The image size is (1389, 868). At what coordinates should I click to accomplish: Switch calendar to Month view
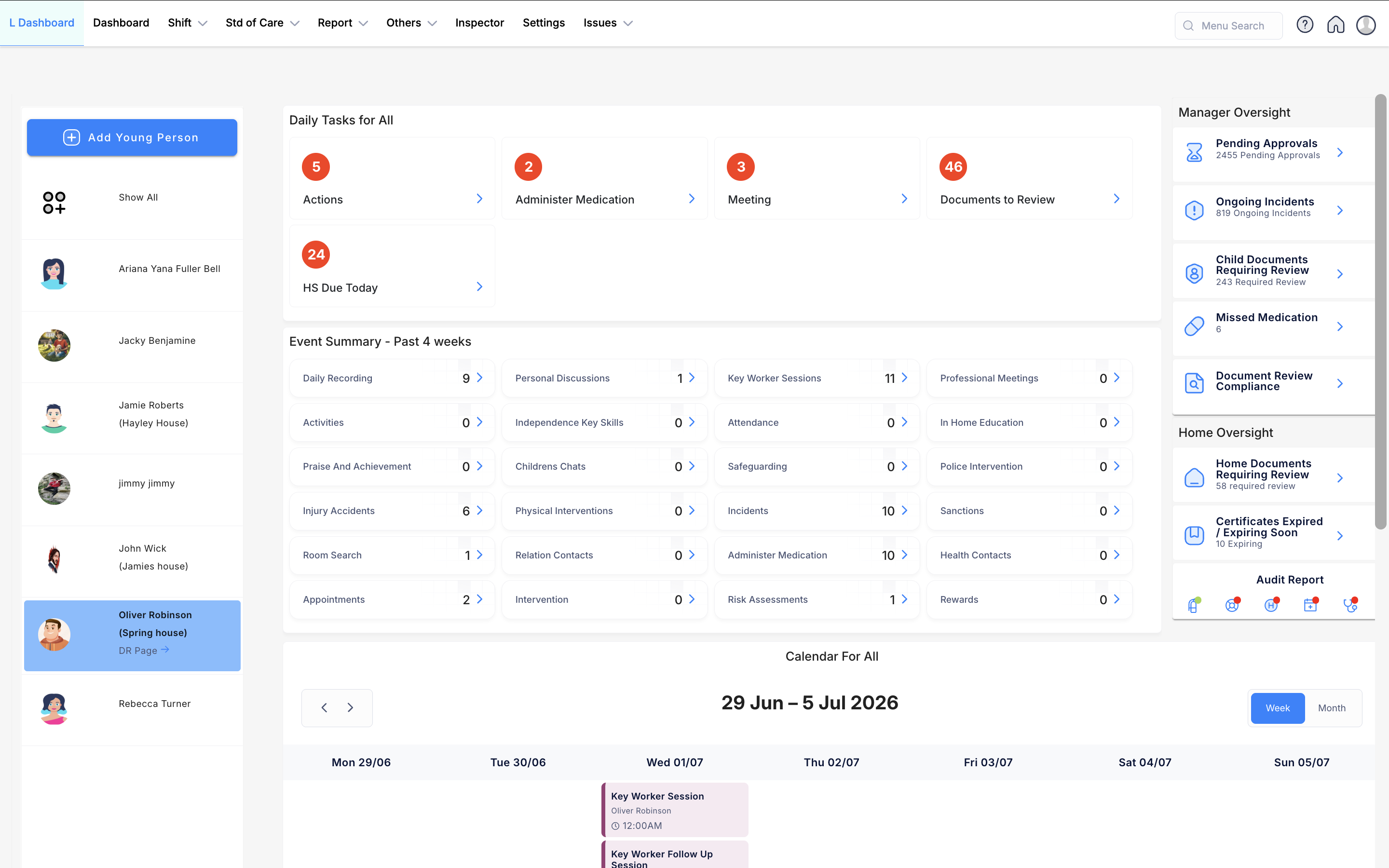pos(1332,708)
